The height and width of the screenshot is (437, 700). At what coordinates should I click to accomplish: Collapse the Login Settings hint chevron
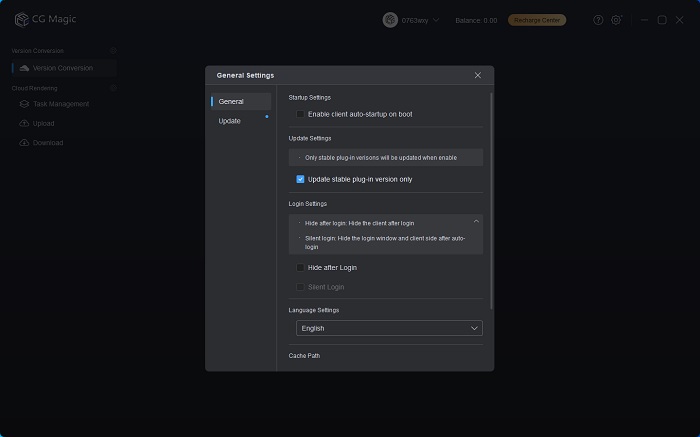click(476, 221)
